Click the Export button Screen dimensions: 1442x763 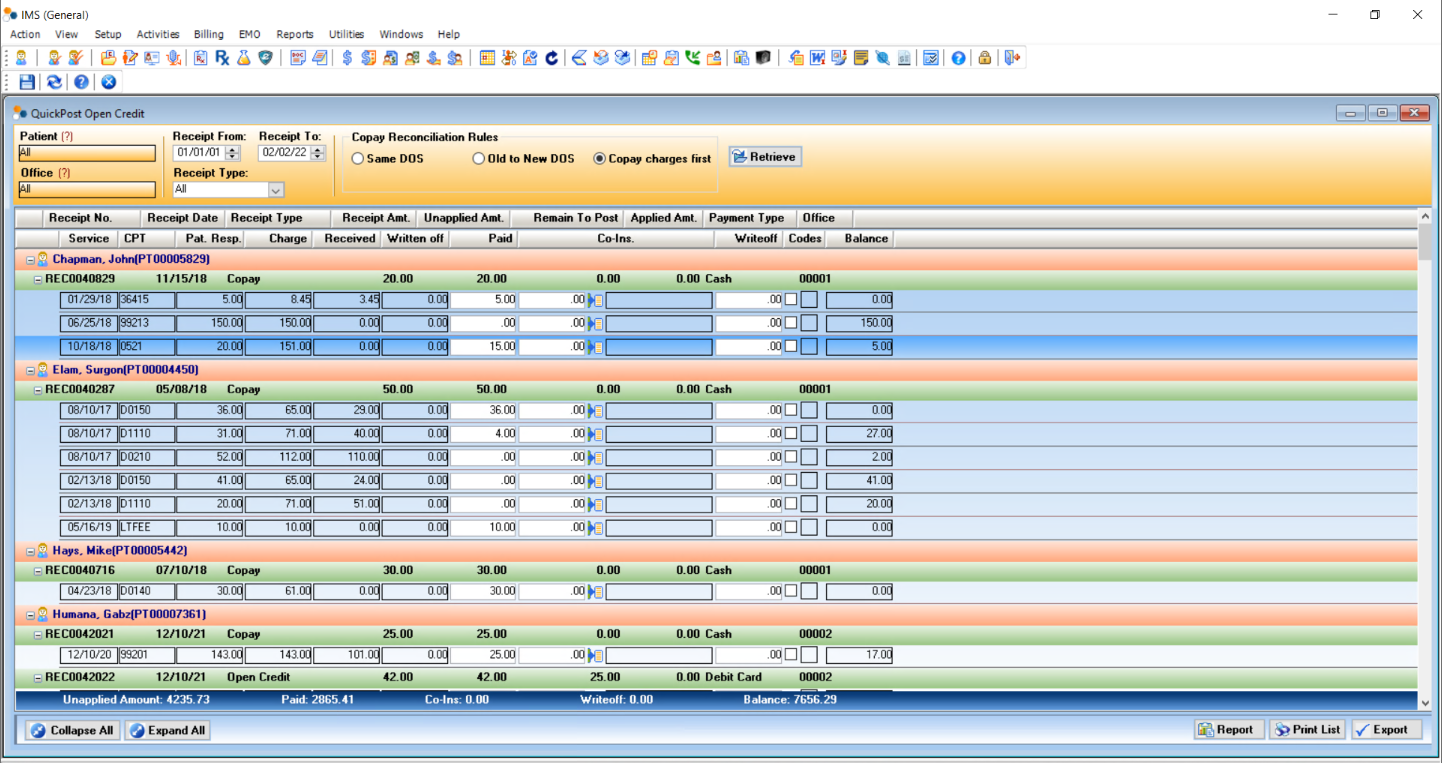click(x=1386, y=730)
